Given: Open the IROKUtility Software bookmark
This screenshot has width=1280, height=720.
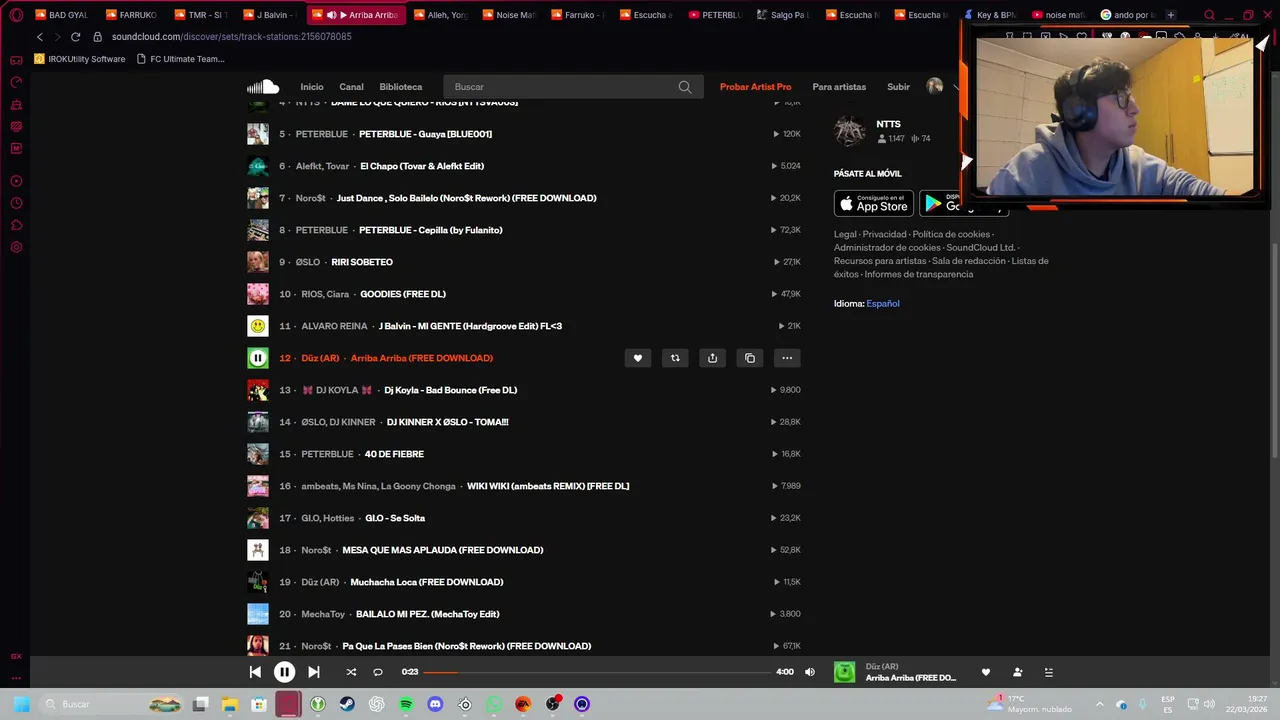Looking at the screenshot, I should 80,59.
